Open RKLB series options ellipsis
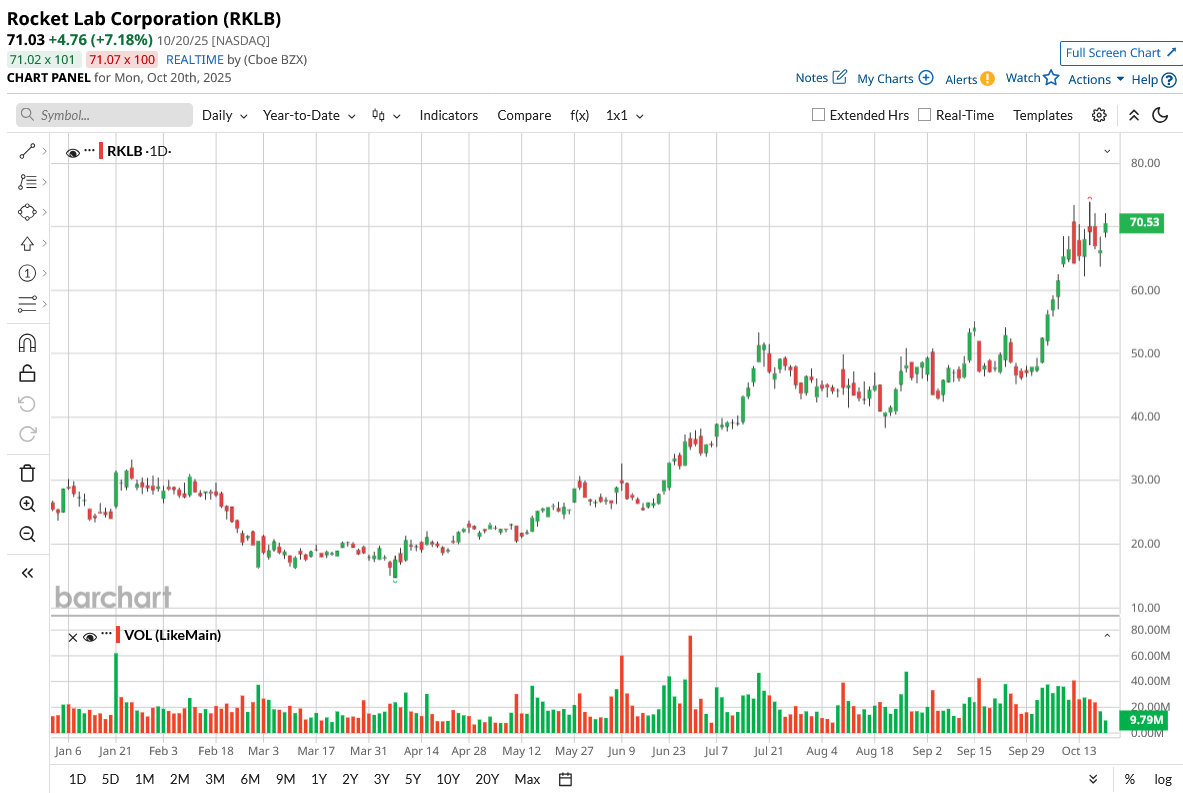Image resolution: width=1183 pixels, height=793 pixels. click(90, 151)
